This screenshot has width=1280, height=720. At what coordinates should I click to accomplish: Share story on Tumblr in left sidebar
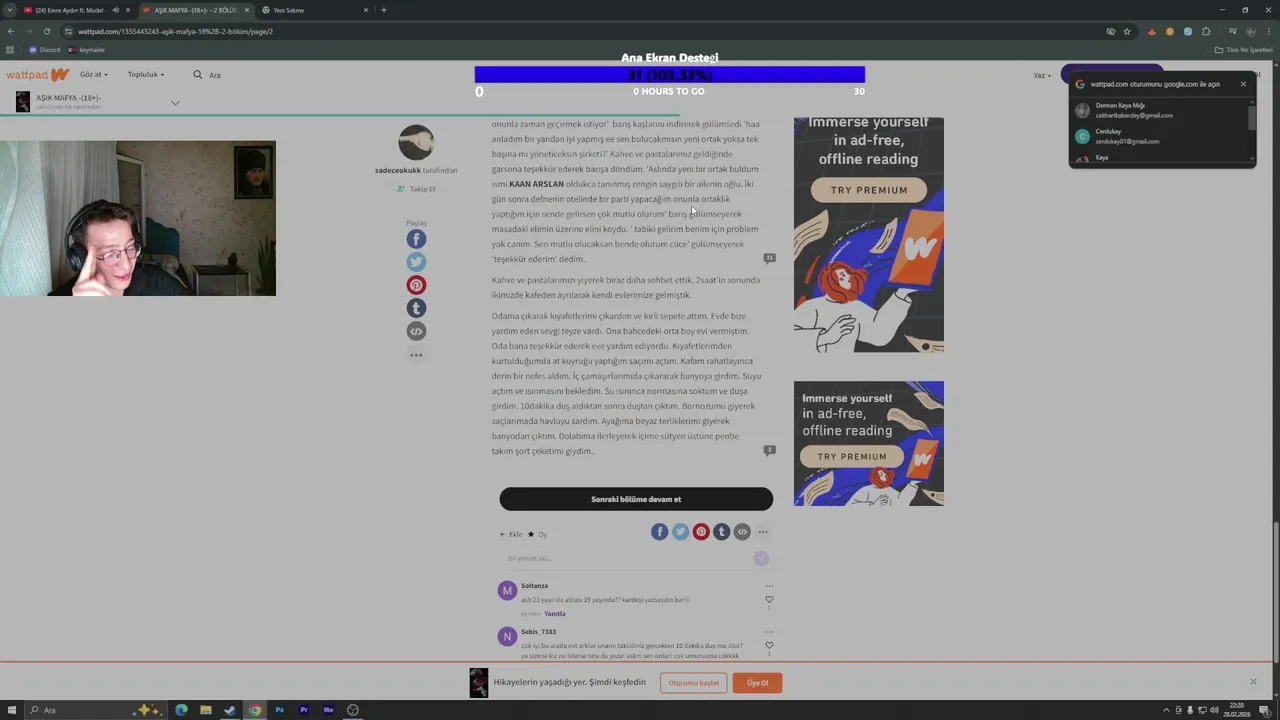416,308
